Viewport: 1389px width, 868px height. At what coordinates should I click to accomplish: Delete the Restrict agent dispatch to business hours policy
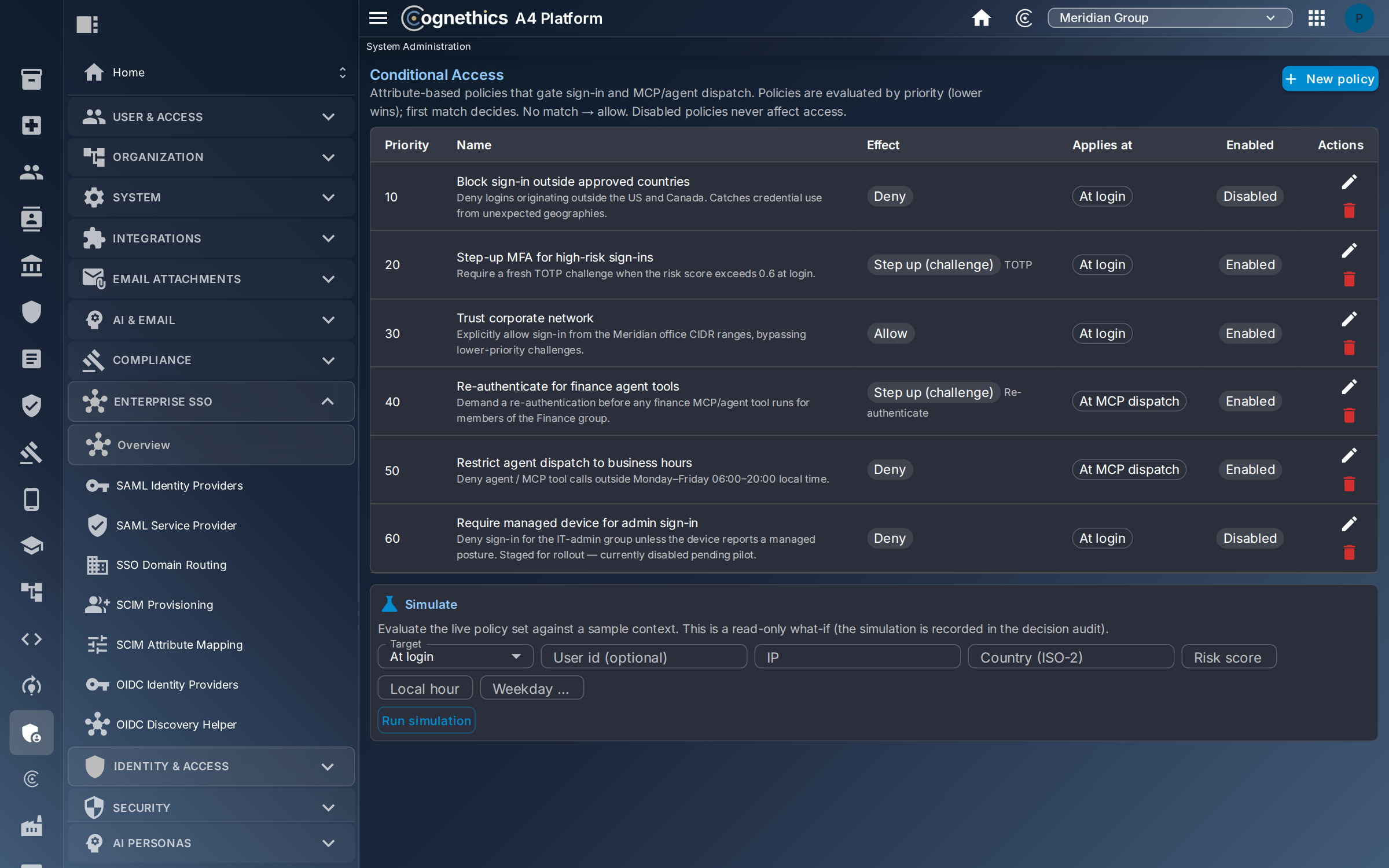point(1348,484)
